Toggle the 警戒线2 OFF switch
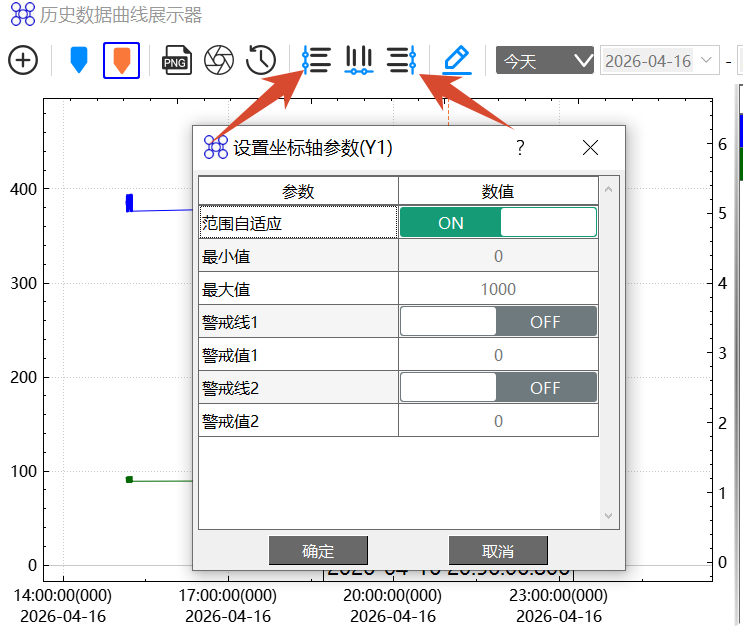 click(x=498, y=388)
